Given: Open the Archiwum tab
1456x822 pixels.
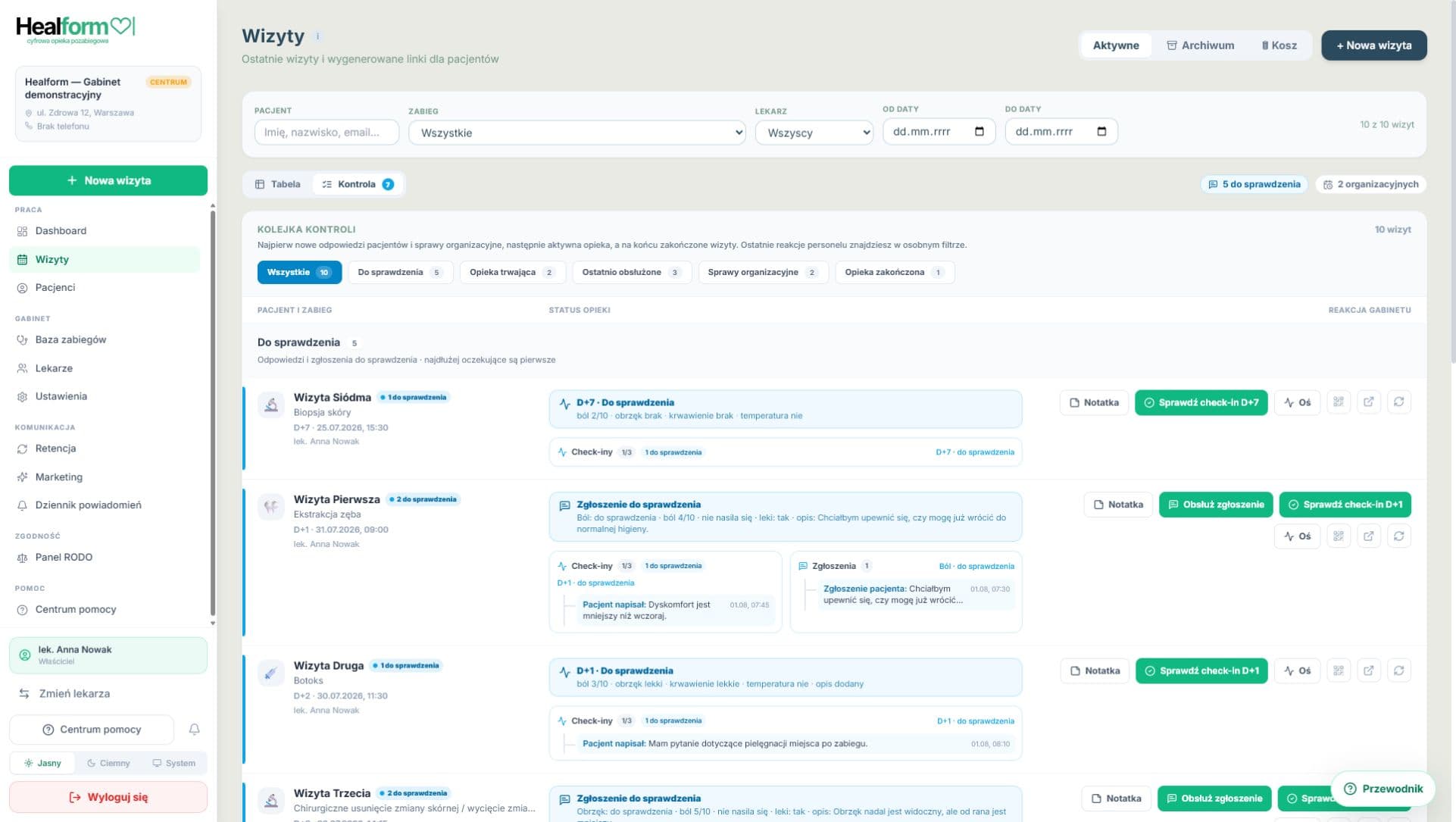Looking at the screenshot, I should click(x=1200, y=45).
